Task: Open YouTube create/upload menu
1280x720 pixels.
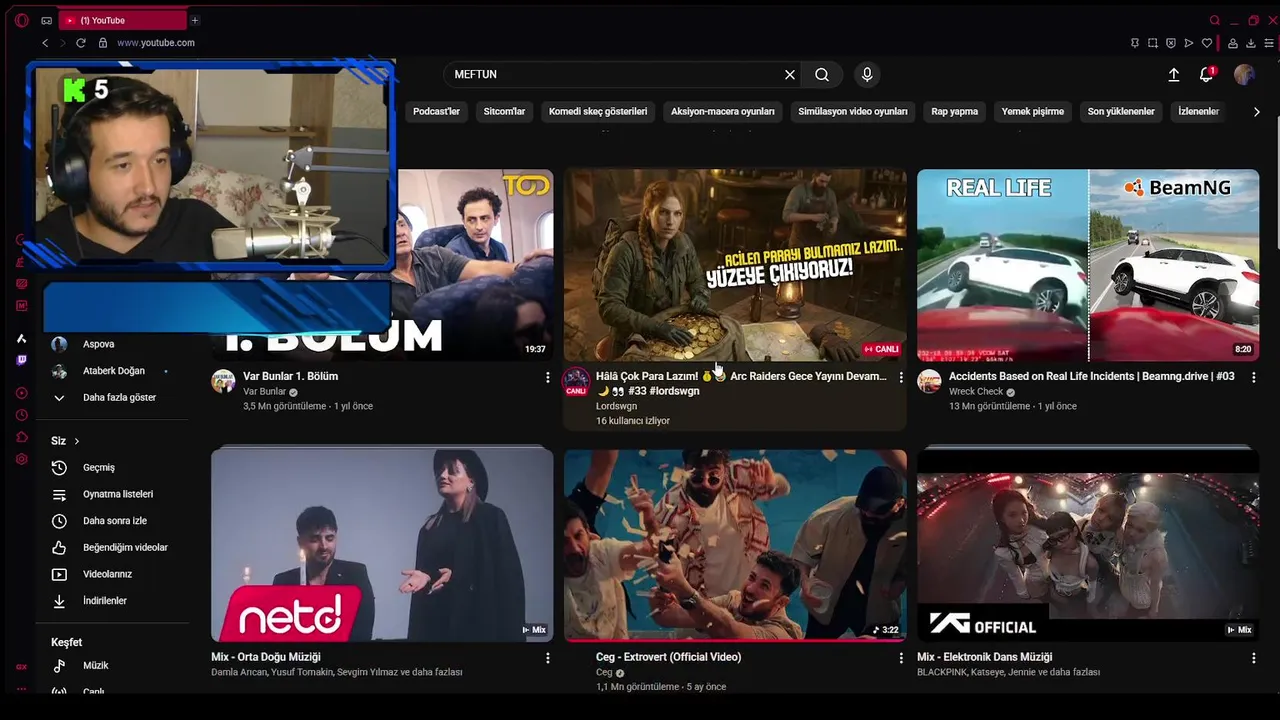Action: (1174, 74)
